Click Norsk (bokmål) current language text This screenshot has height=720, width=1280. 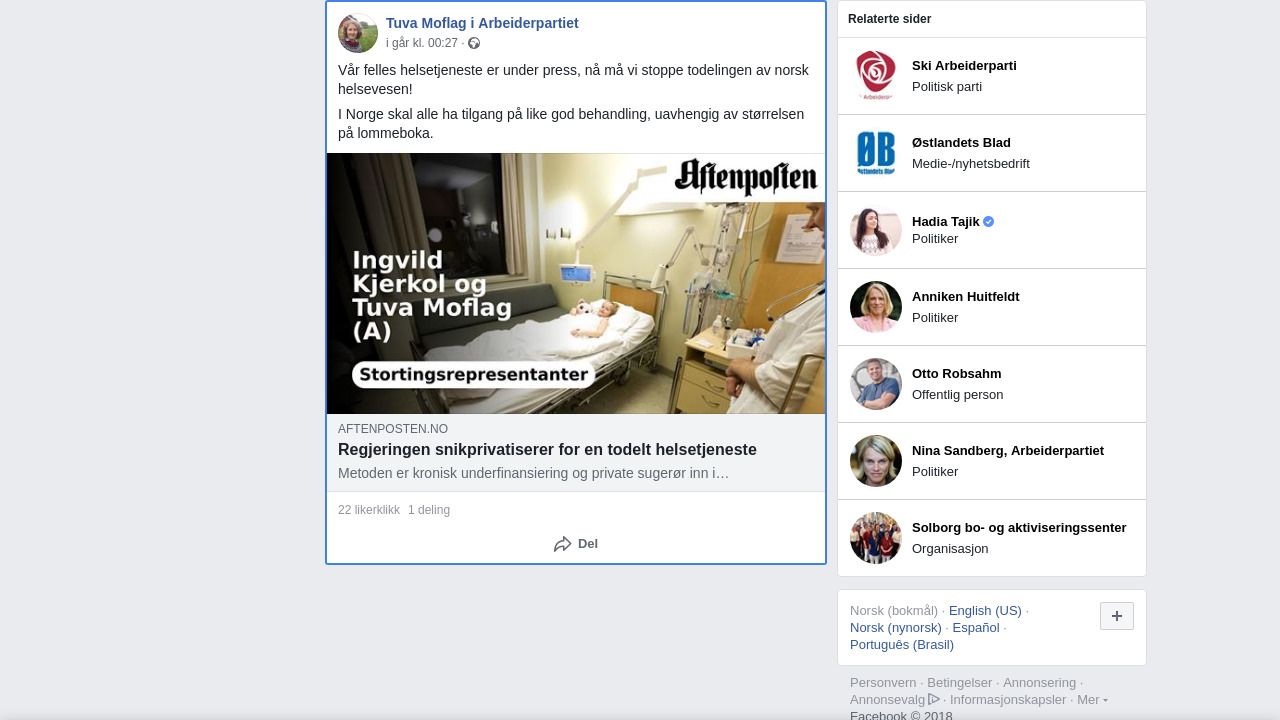[894, 611]
